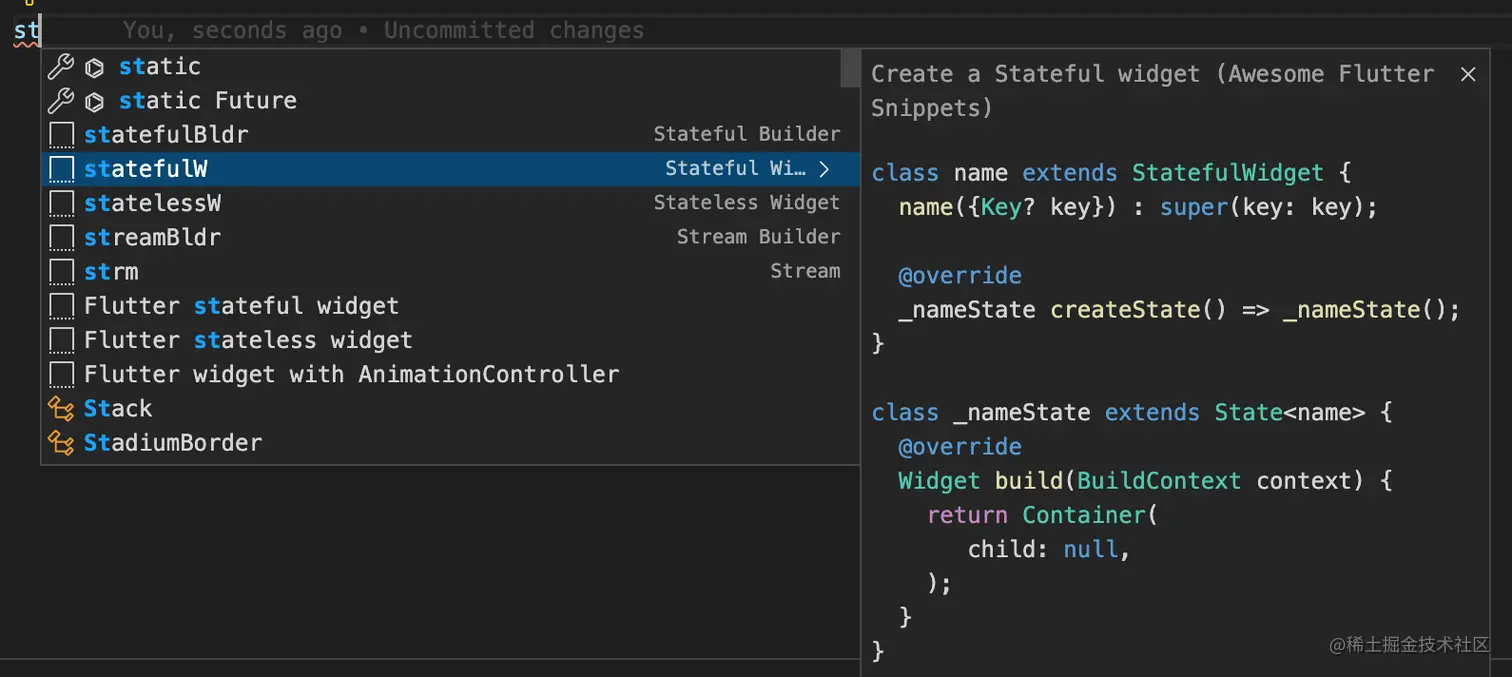Select "Flutter widget with AnimationController" suggestion
This screenshot has width=1512, height=677.
(450, 374)
